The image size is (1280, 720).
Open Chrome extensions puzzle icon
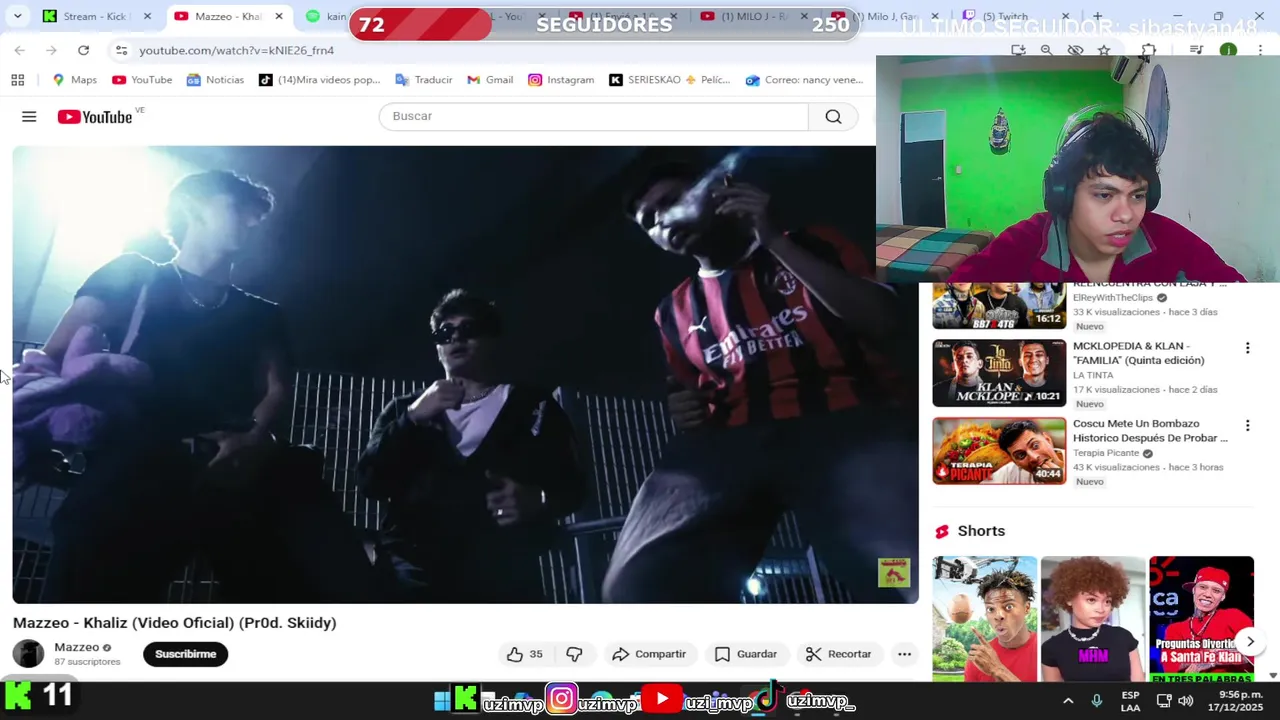pyautogui.click(x=1149, y=50)
